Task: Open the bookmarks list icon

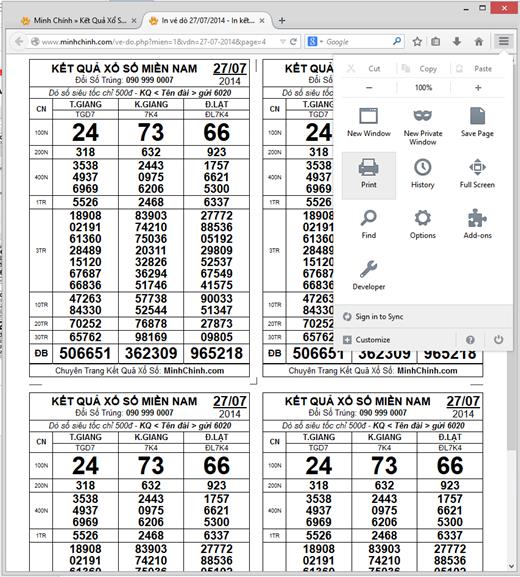Action: (436, 41)
